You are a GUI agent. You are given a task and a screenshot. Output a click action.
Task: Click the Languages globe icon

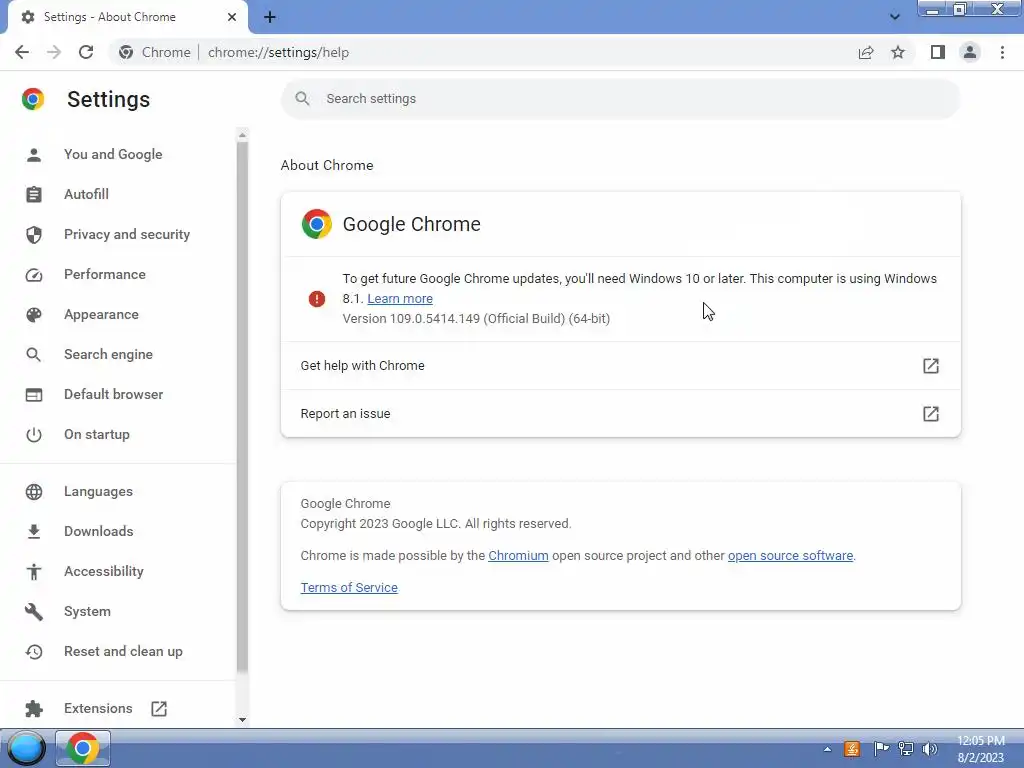point(33,492)
